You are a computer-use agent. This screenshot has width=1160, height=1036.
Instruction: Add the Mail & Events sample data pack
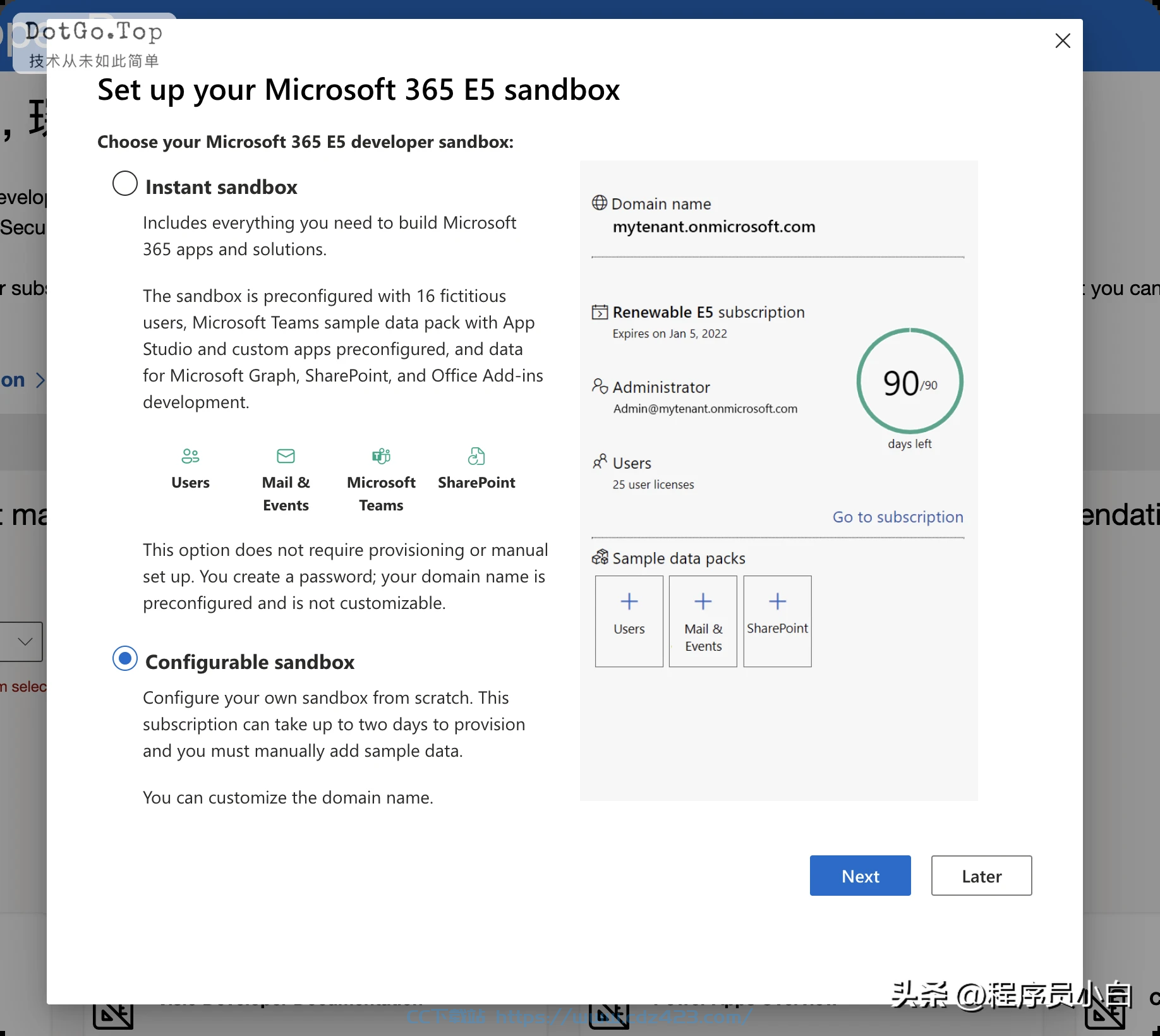click(x=703, y=621)
